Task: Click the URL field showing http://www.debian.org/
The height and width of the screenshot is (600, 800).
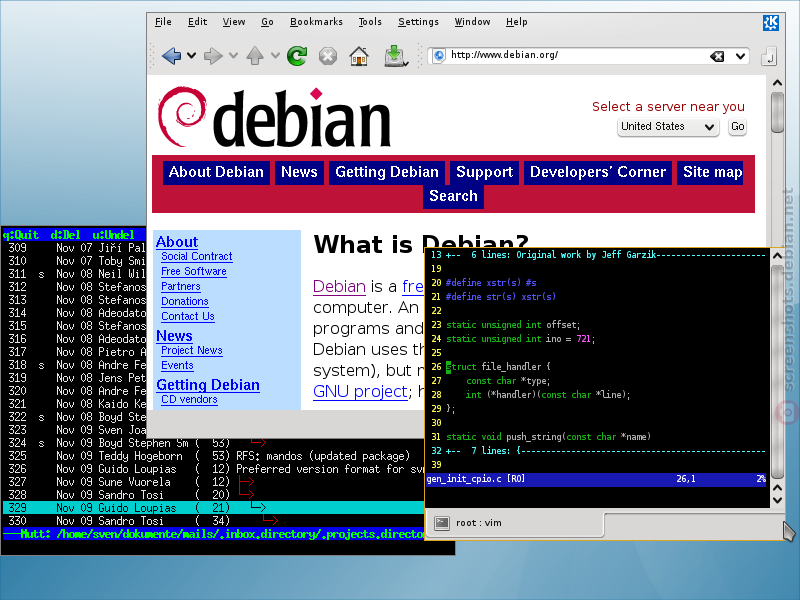Action: [x=577, y=55]
